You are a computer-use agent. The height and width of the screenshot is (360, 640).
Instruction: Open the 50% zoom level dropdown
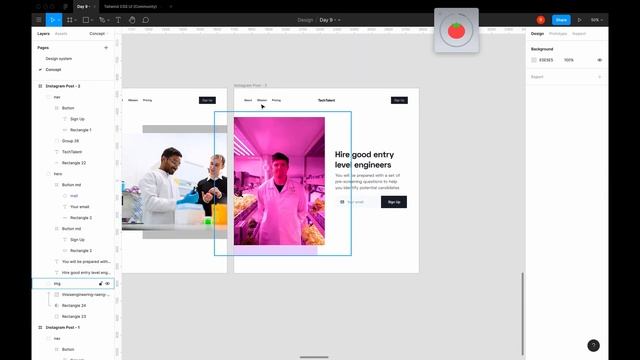[x=596, y=20]
